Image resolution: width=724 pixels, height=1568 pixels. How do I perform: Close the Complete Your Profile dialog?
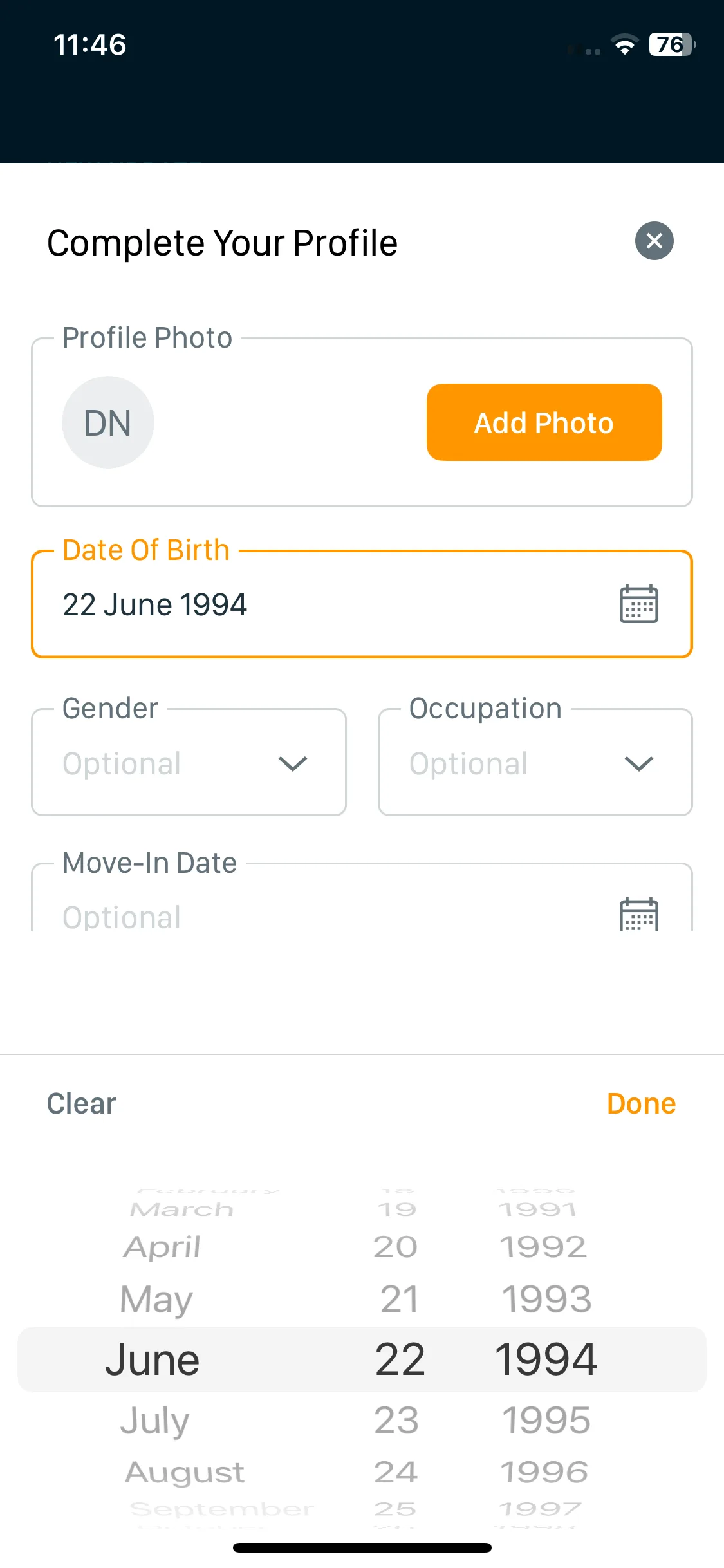(x=654, y=241)
